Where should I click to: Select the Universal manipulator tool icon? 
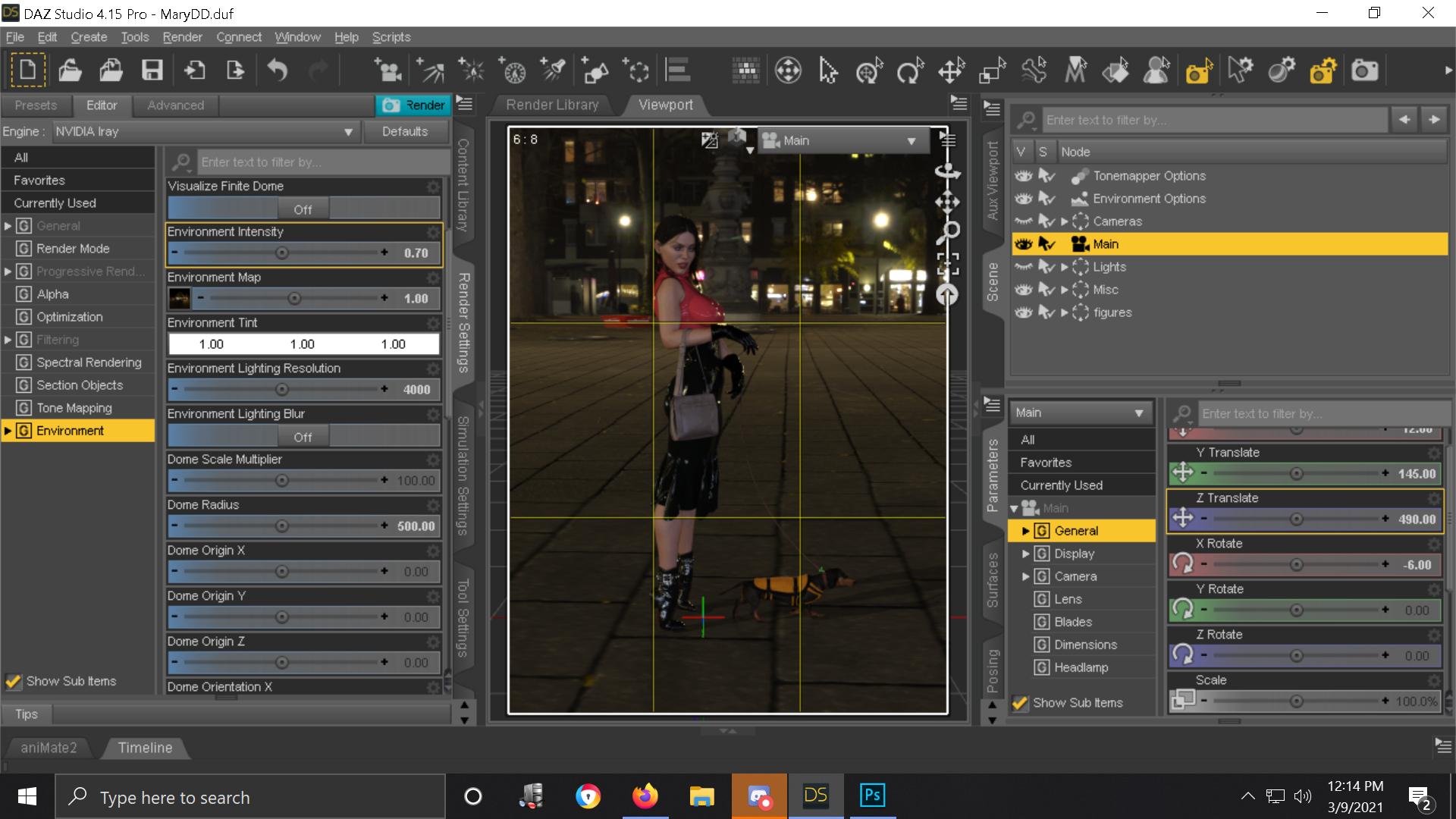(x=869, y=71)
